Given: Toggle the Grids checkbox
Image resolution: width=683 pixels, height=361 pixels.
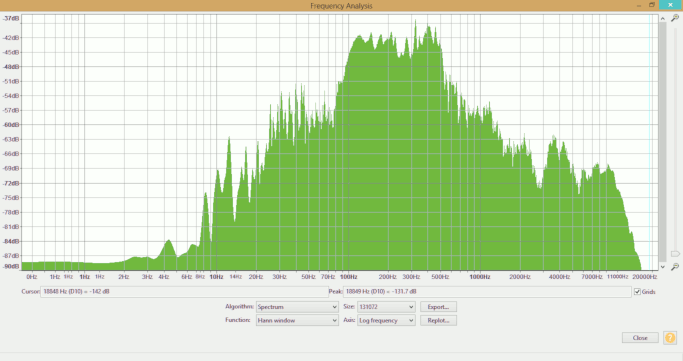Looking at the screenshot, I should click(637, 292).
